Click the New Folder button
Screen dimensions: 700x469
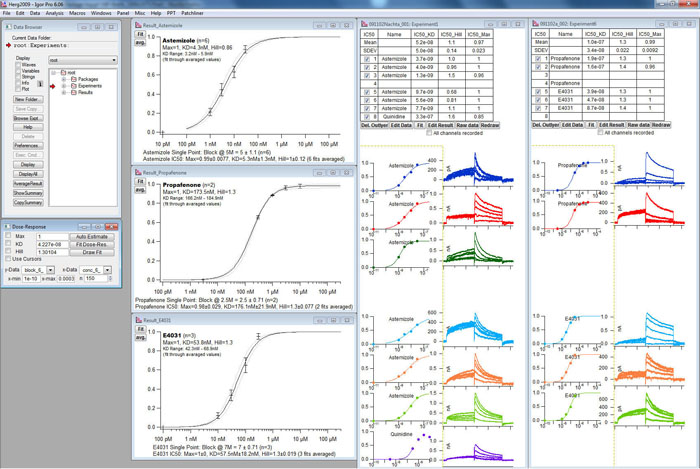28,100
